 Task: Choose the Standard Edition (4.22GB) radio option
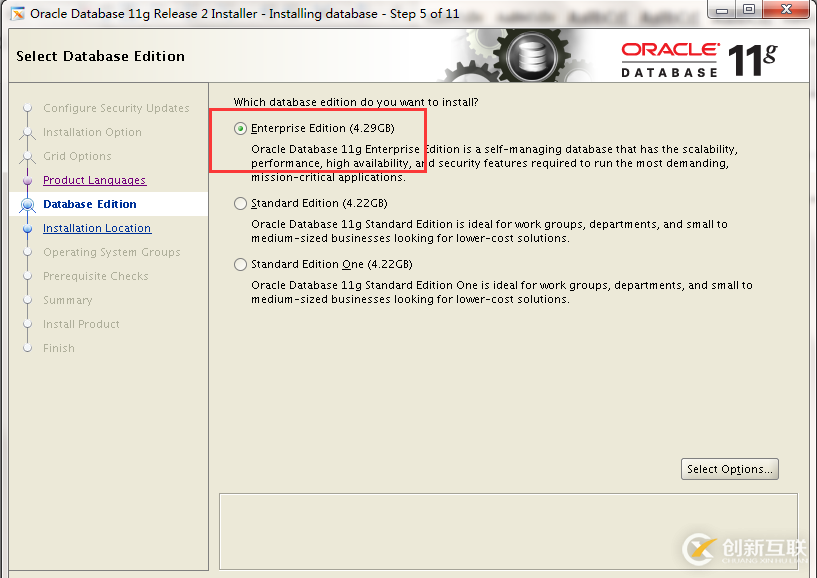click(x=240, y=204)
